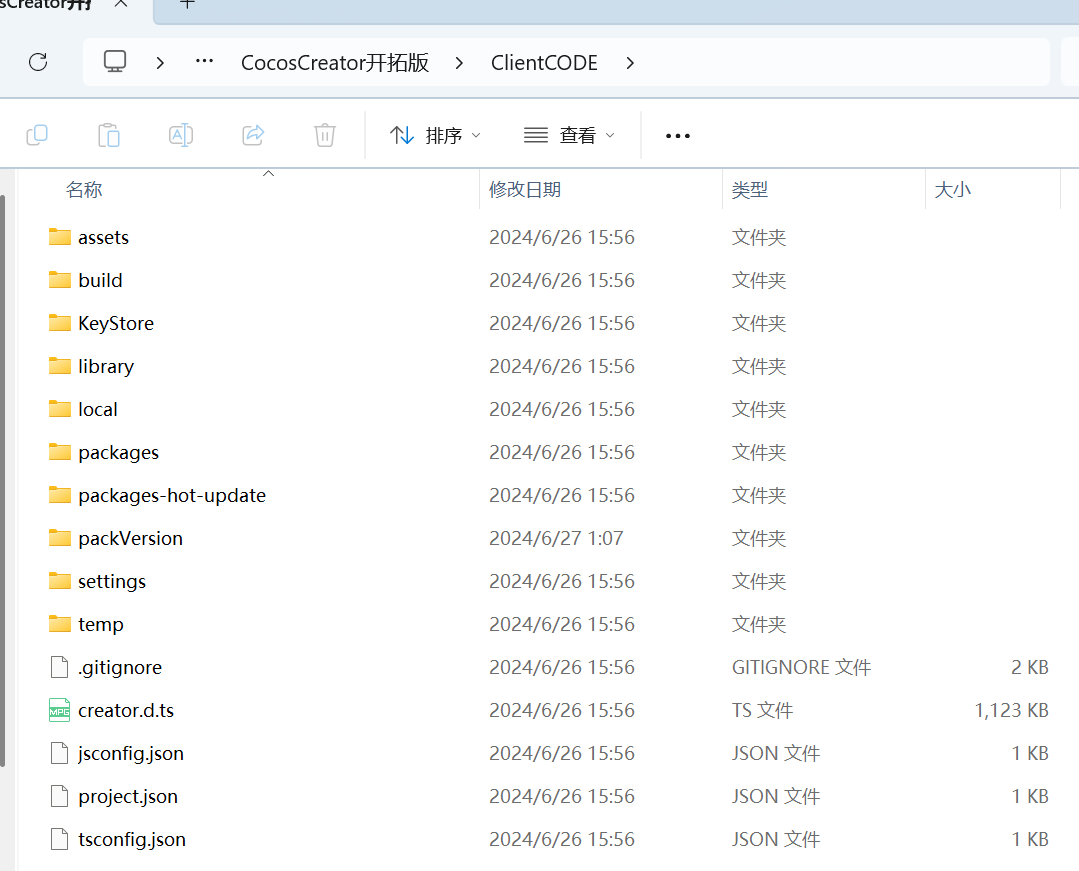Sort by 名称 column header
The height and width of the screenshot is (871, 1079).
(x=84, y=190)
